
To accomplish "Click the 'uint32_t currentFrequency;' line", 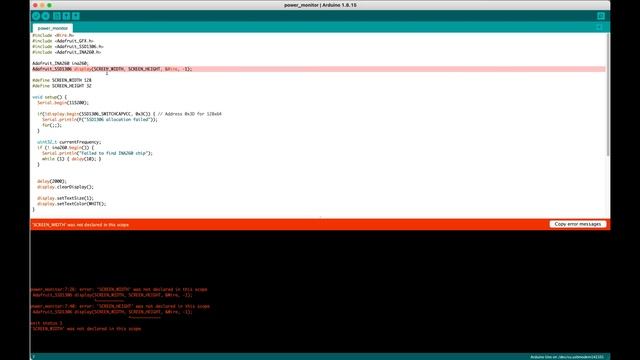I will tap(69, 142).
